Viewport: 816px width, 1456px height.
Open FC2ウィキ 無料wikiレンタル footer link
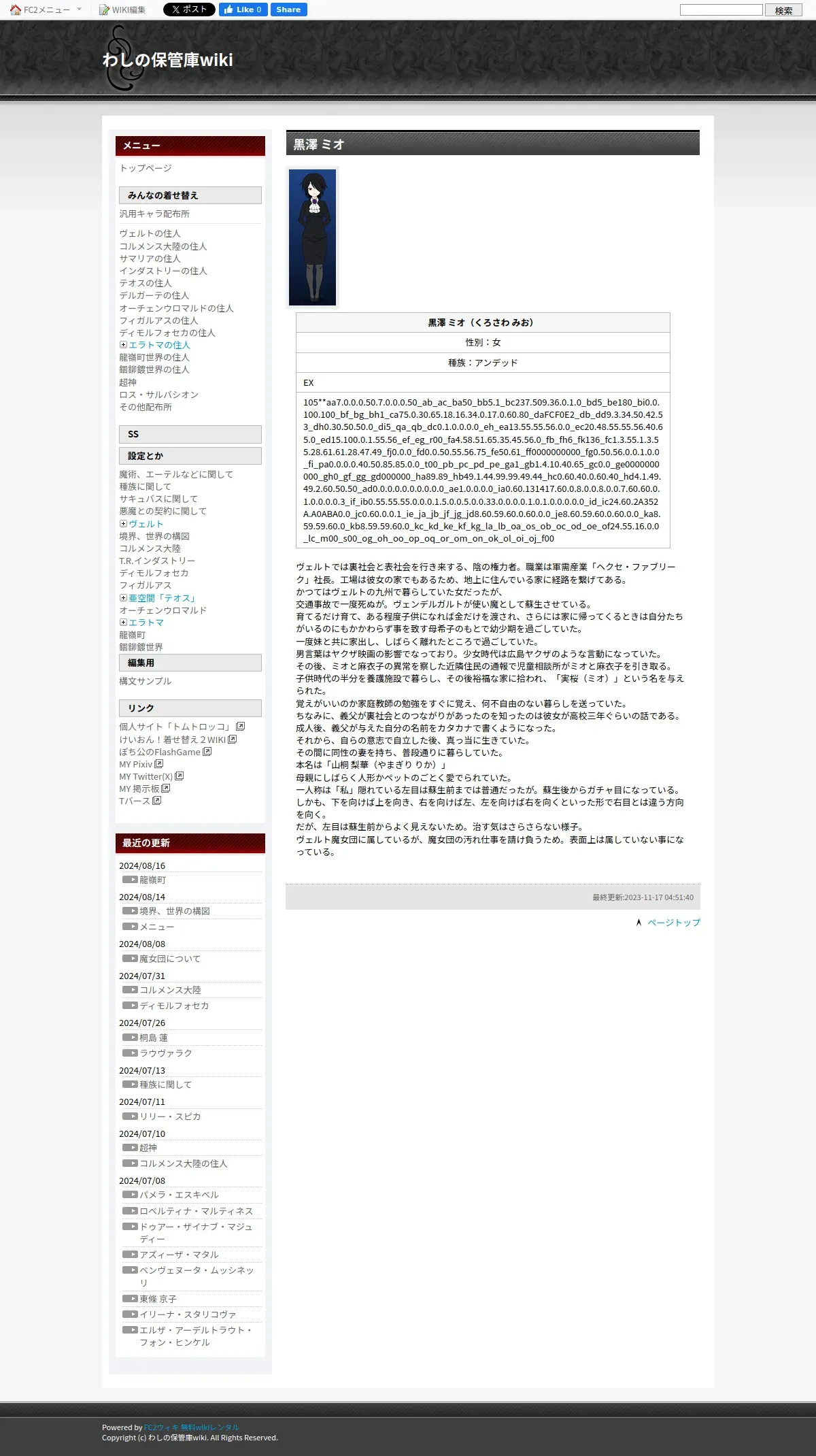tap(192, 1427)
